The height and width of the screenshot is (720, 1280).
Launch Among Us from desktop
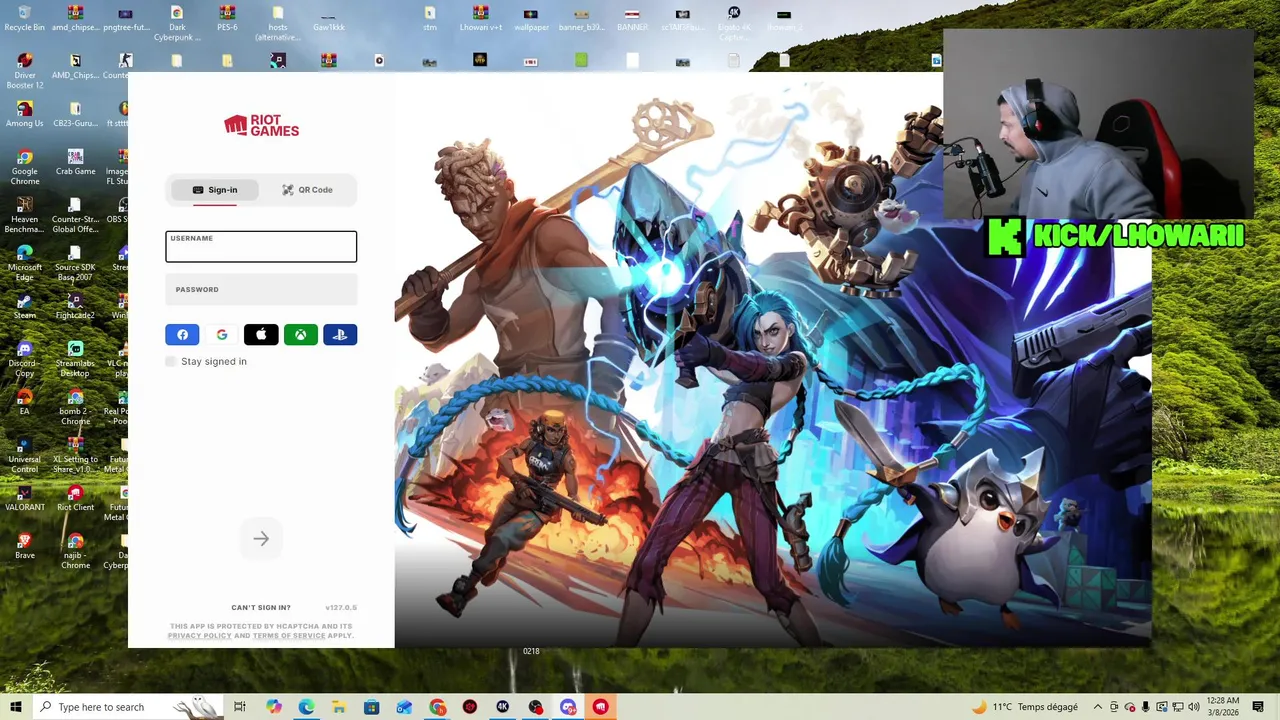[x=24, y=114]
